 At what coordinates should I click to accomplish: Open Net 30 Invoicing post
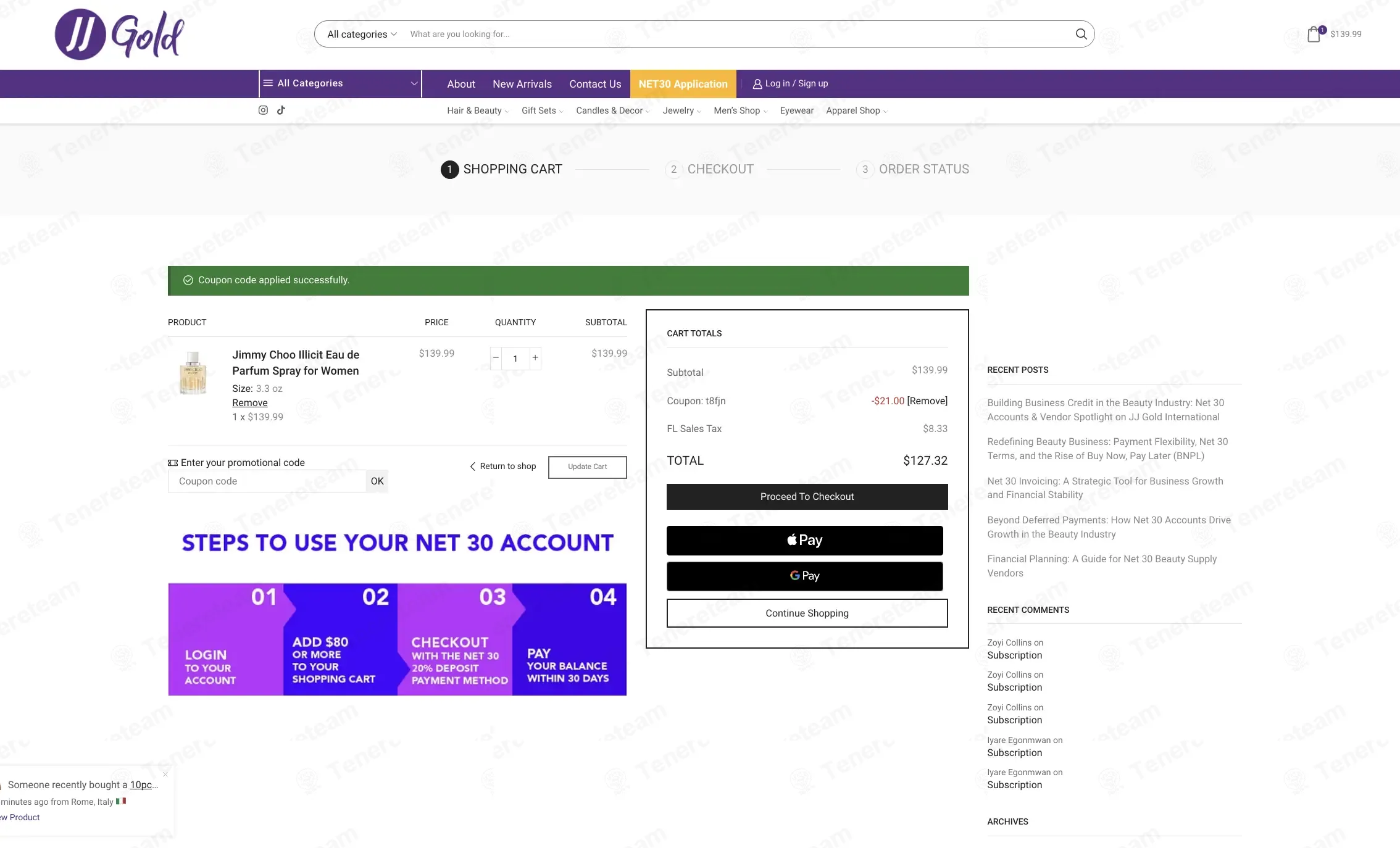1105,488
